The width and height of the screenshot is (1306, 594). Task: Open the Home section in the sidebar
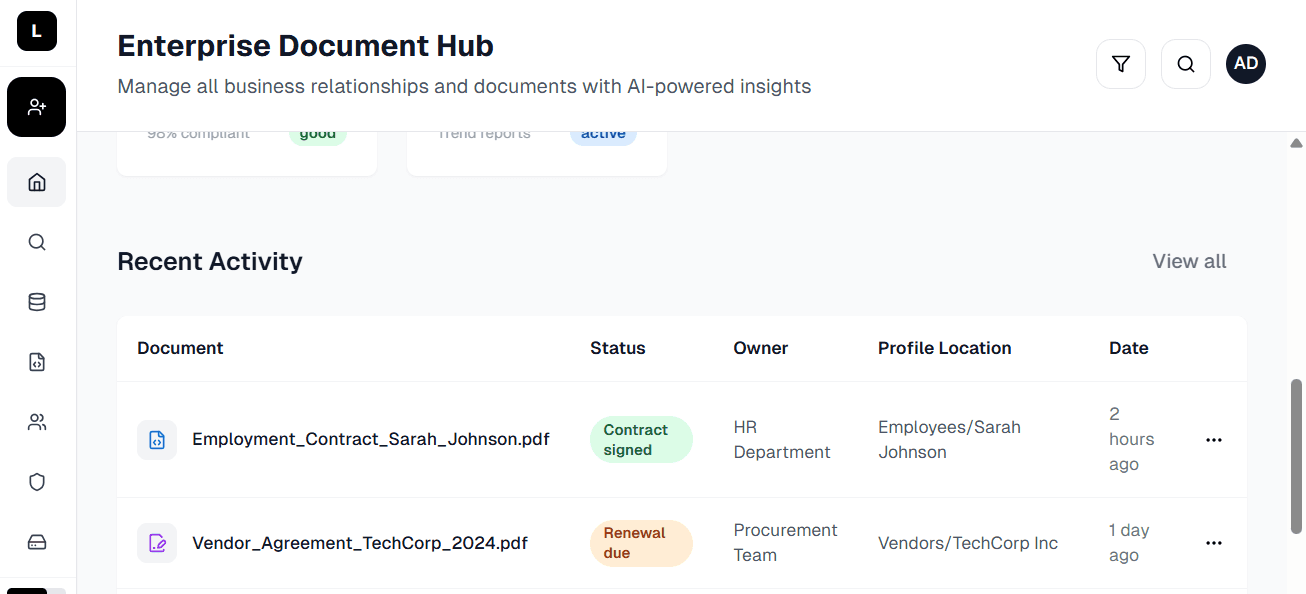(x=36, y=182)
